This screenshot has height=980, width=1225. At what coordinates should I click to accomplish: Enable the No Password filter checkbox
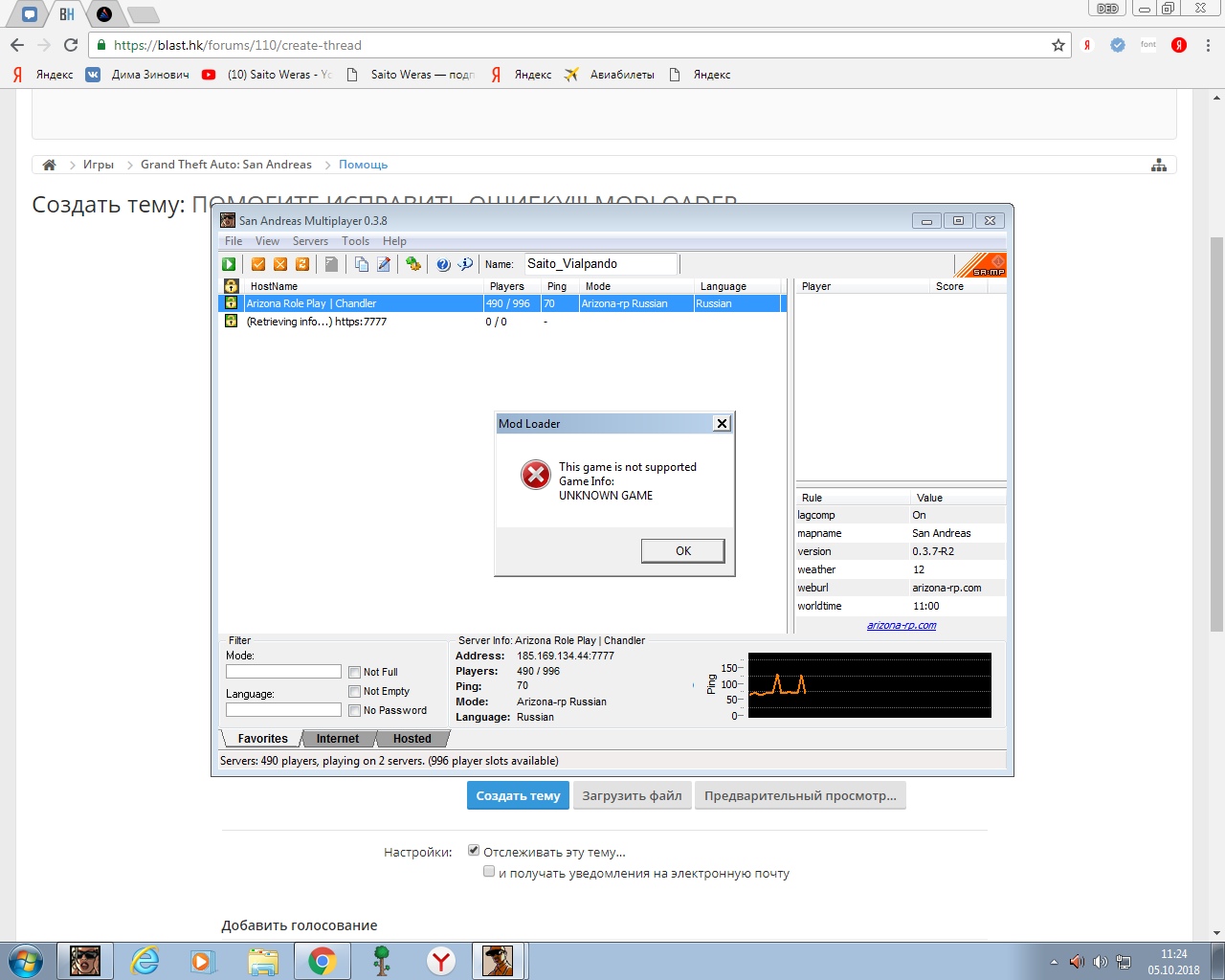354,710
